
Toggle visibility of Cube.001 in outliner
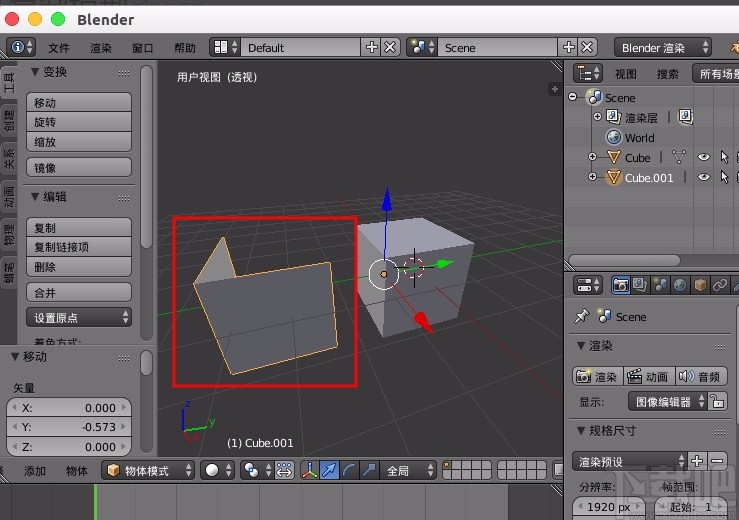coord(703,177)
